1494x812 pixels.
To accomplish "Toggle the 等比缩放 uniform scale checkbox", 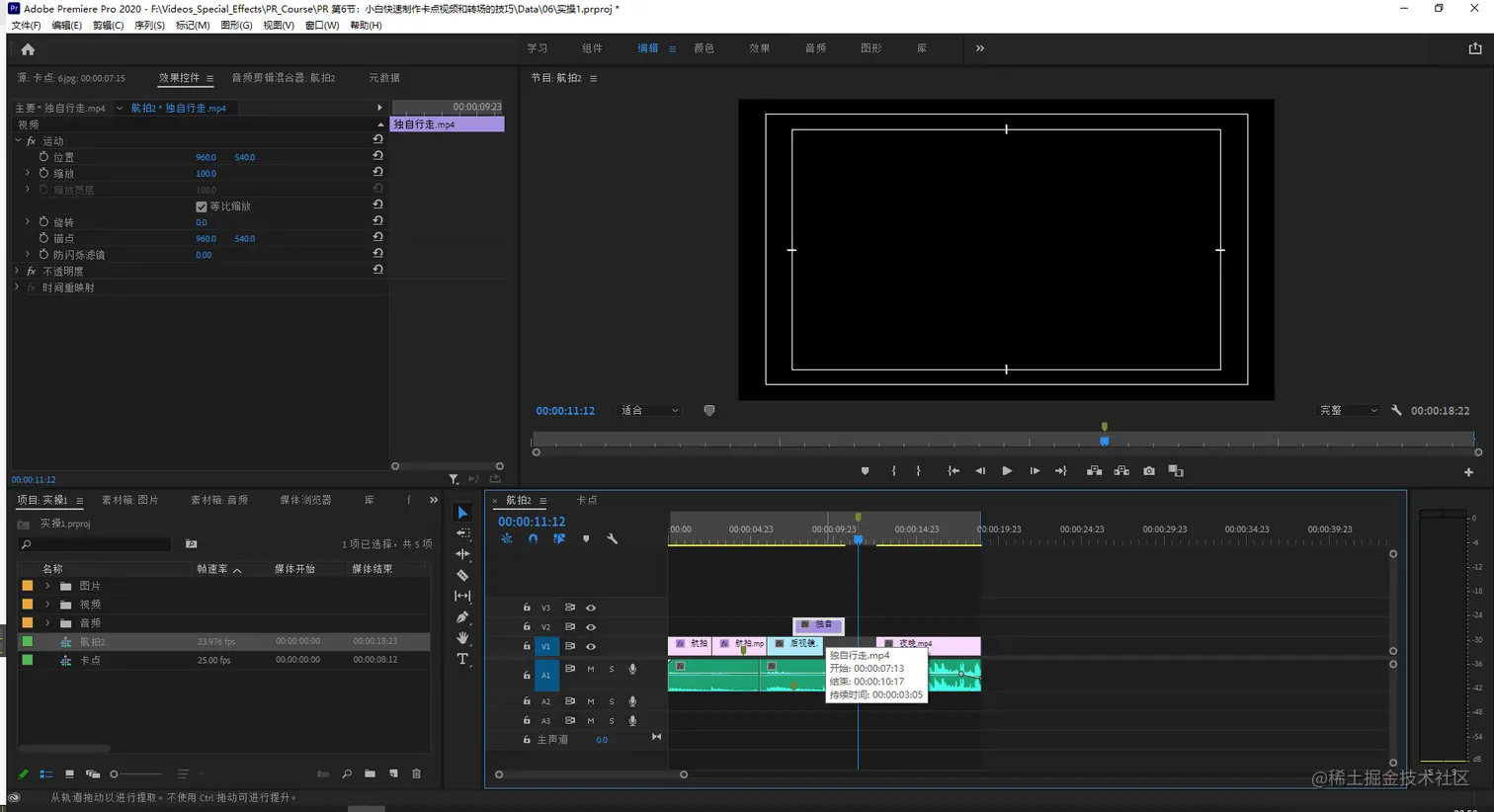I will pyautogui.click(x=202, y=206).
